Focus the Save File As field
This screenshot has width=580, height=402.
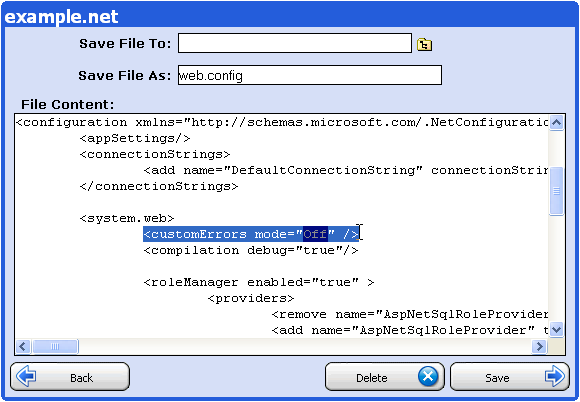coord(310,75)
